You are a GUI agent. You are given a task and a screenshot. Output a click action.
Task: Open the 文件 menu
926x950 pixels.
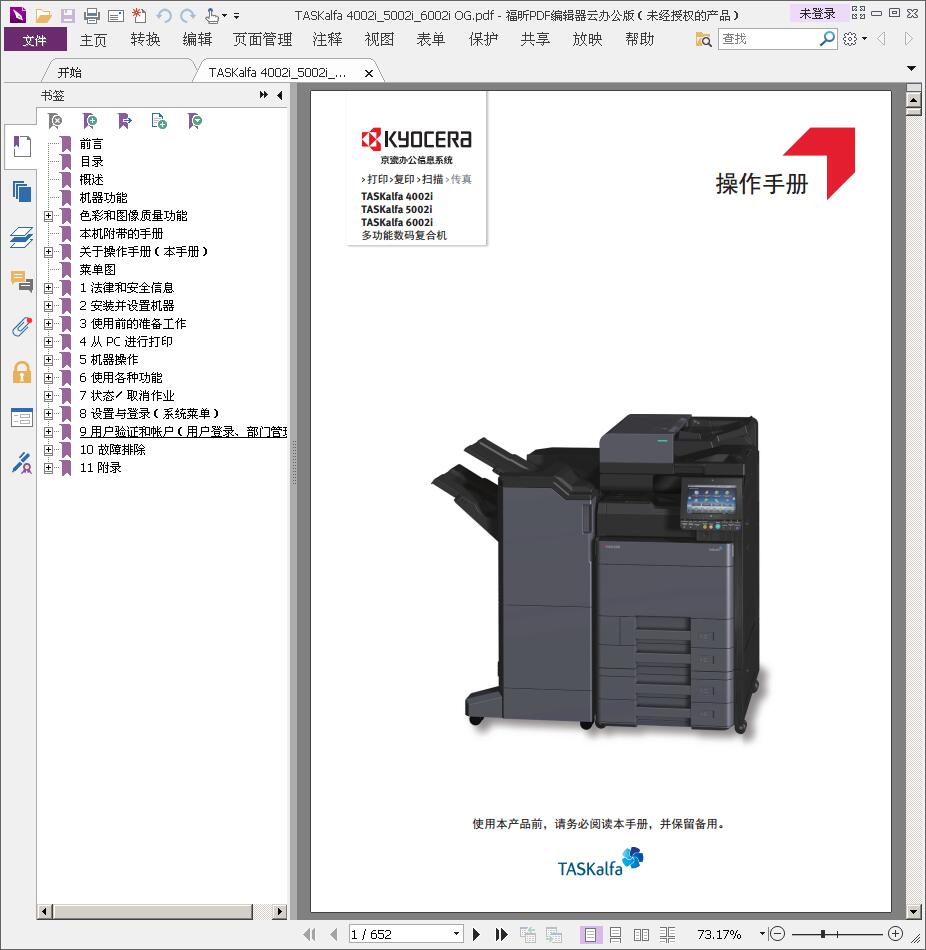point(35,40)
